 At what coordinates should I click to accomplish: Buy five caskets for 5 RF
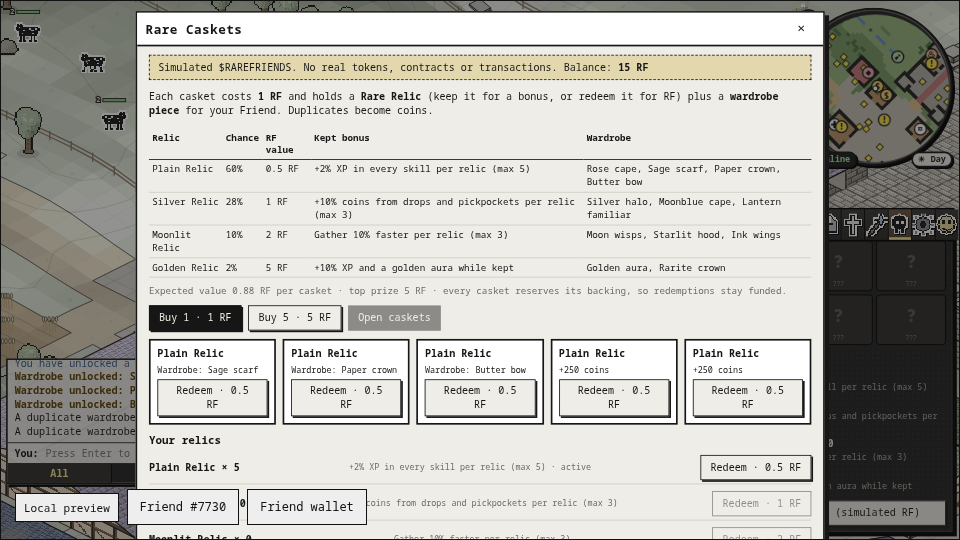click(294, 318)
